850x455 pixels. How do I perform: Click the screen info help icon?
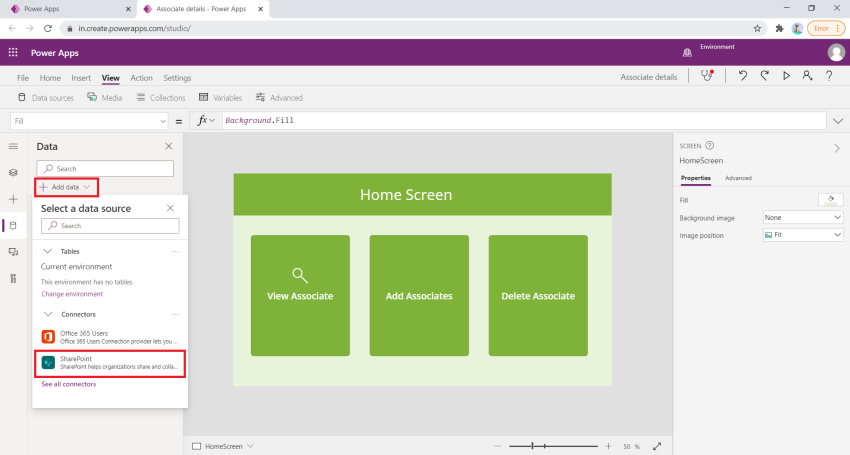pos(710,145)
